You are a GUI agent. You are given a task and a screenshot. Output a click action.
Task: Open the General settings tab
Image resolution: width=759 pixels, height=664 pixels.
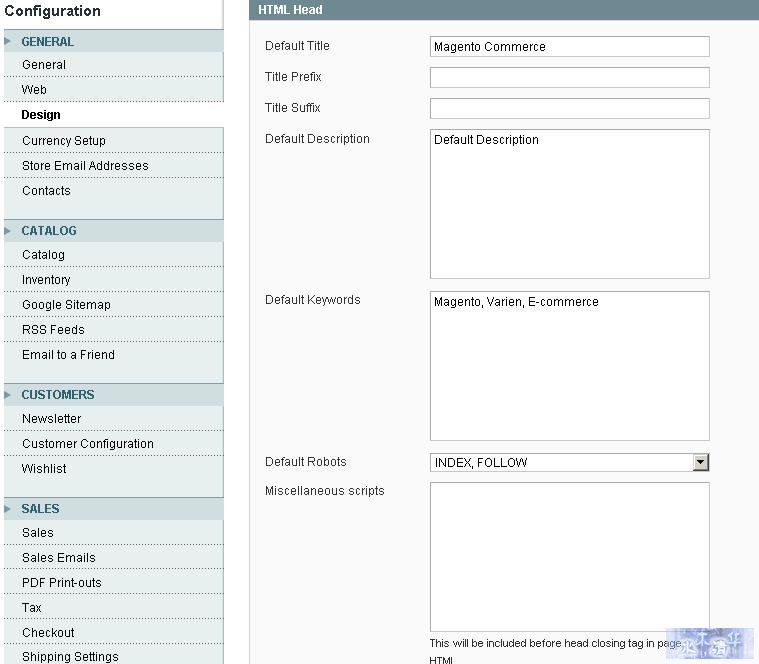click(x=113, y=64)
